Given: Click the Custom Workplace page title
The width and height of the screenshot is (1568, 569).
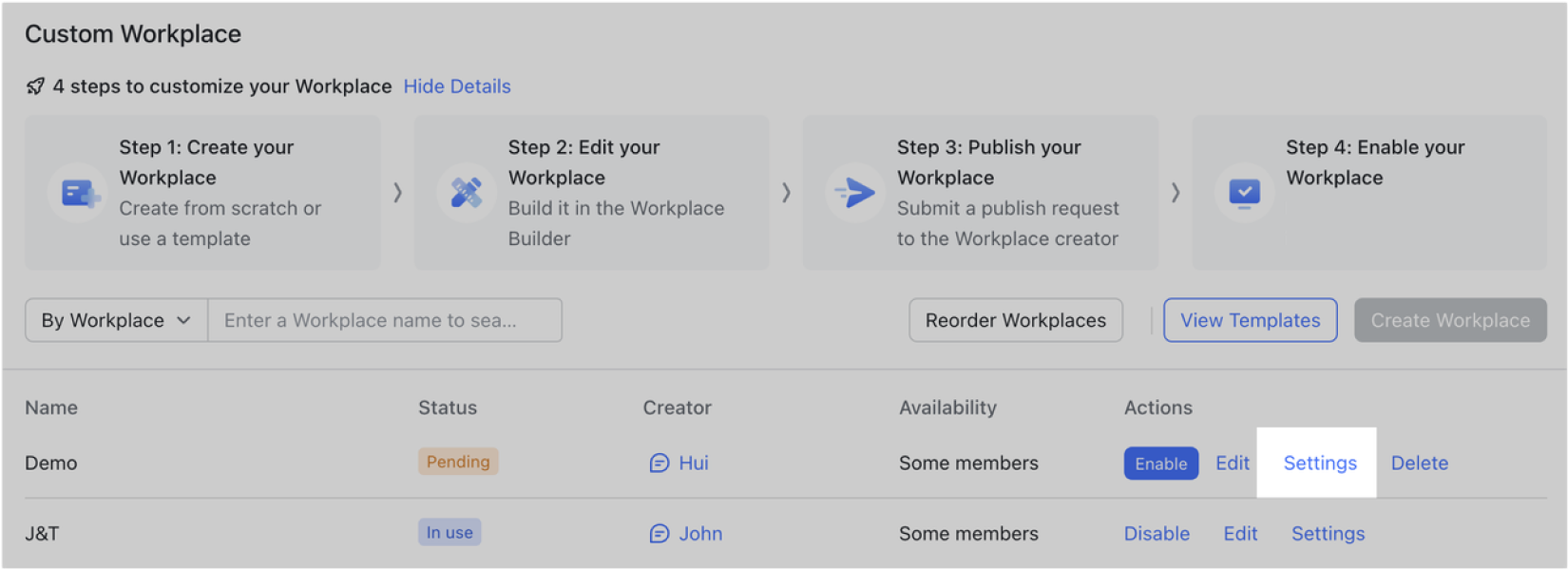Looking at the screenshot, I should pos(133,34).
